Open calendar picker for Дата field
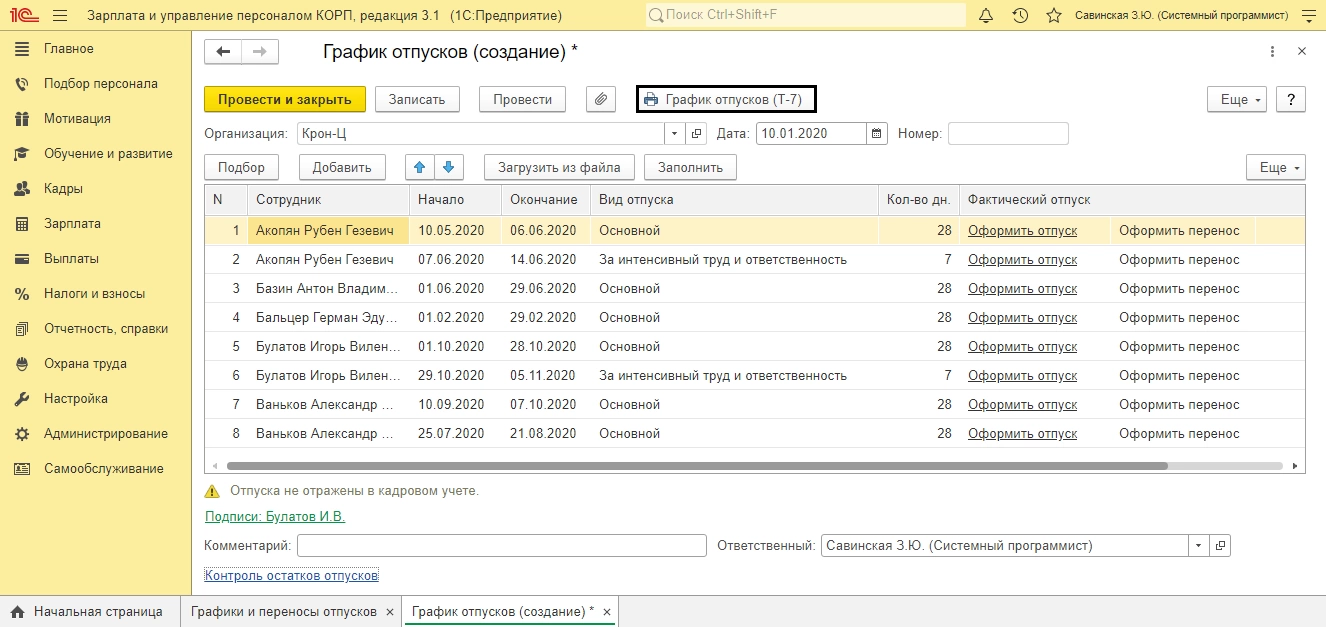Screen dimensions: 1326x627 (877, 133)
